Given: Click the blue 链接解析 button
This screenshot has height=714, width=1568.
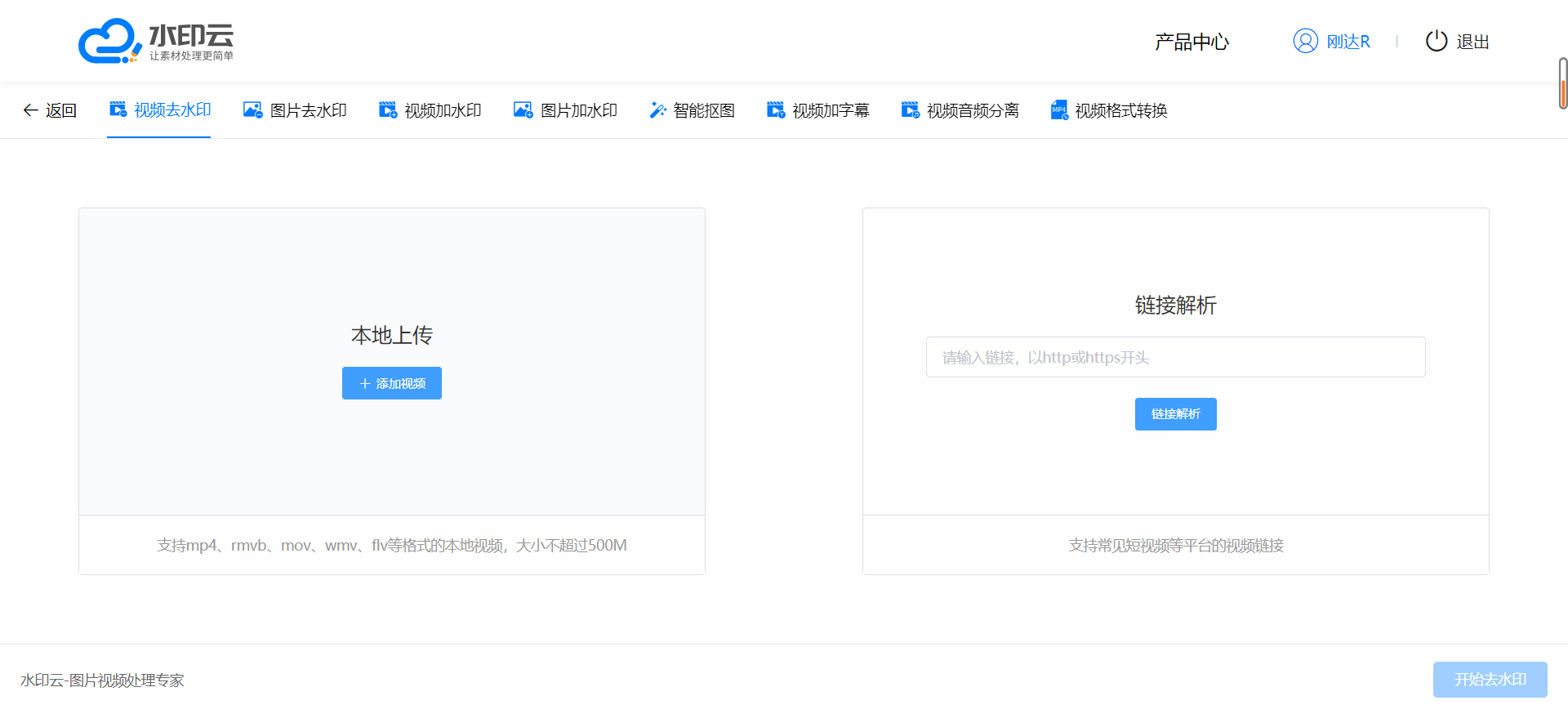Looking at the screenshot, I should (x=1176, y=414).
